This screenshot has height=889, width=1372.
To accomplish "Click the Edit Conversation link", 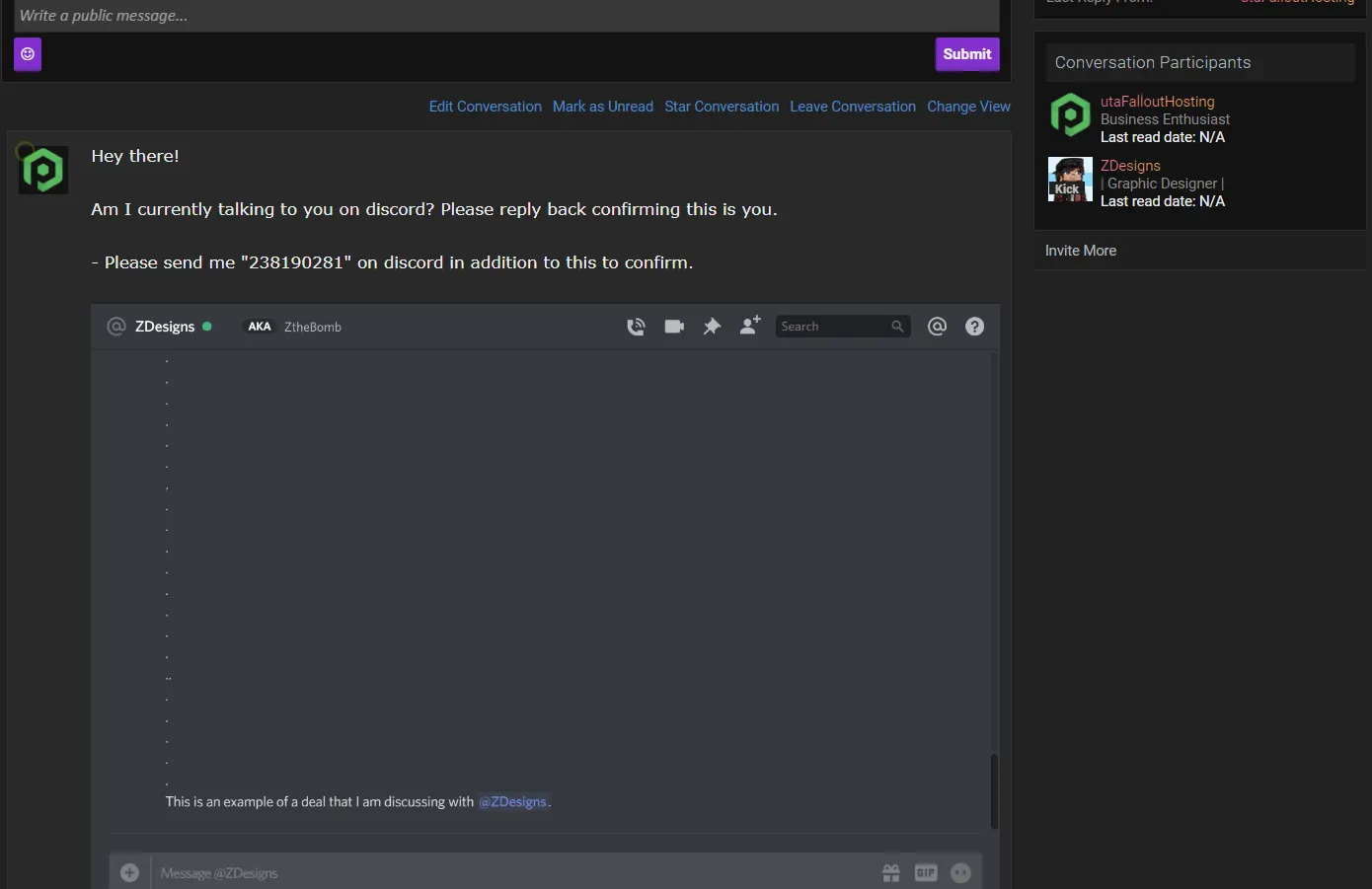I will pos(486,107).
